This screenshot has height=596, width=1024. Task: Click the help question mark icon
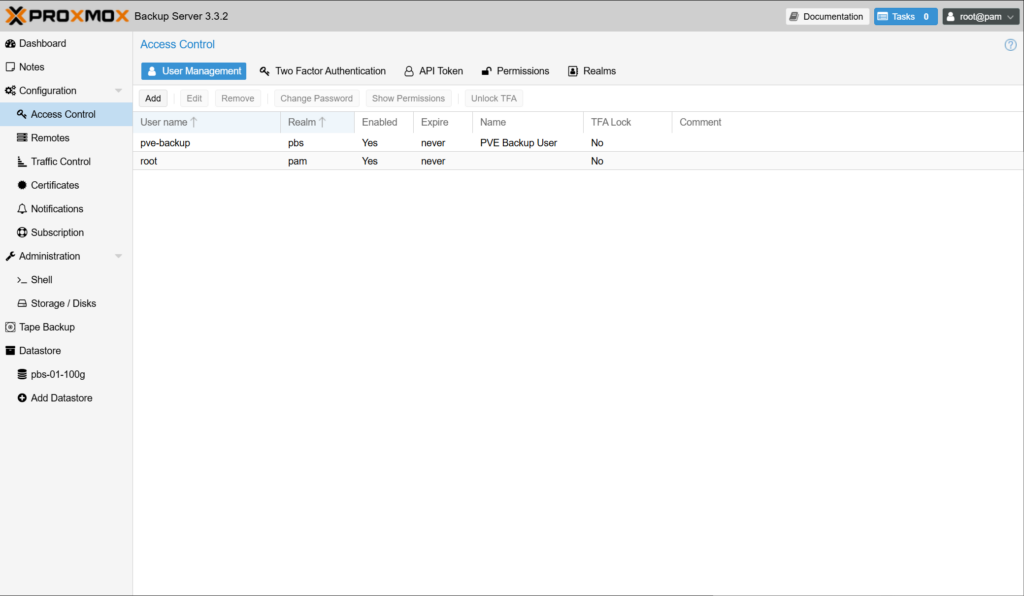pyautogui.click(x=1010, y=45)
